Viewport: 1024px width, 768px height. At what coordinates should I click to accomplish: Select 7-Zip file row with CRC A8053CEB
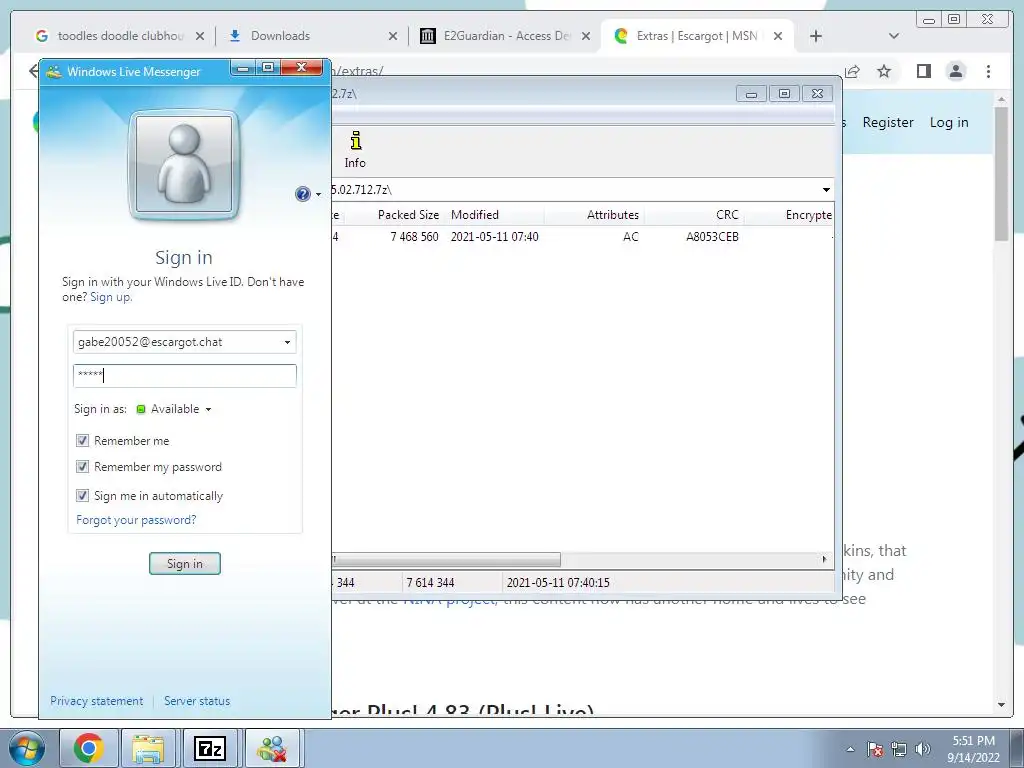(x=583, y=237)
